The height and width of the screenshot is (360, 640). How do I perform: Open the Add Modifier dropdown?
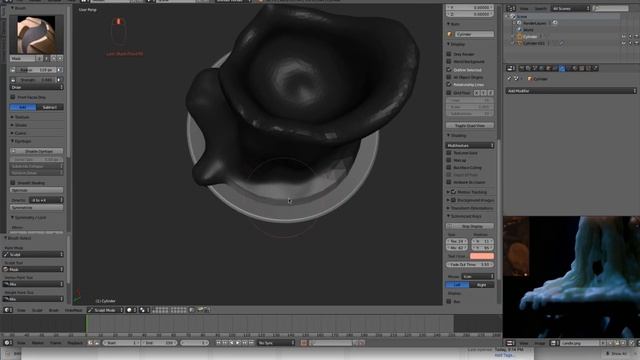(x=571, y=91)
